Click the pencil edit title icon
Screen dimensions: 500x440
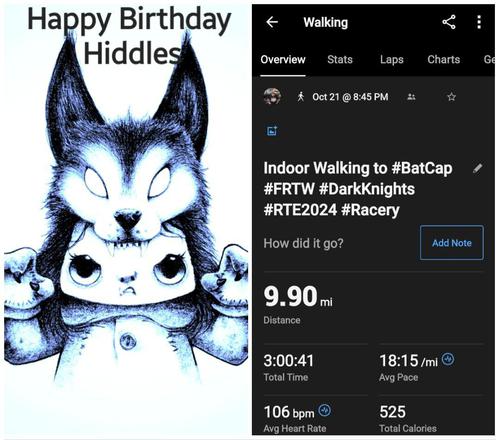point(477,168)
